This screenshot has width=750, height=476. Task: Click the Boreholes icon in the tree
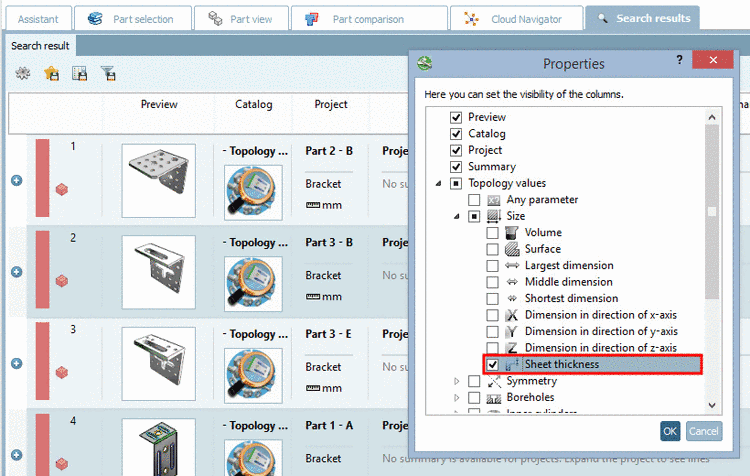(494, 398)
